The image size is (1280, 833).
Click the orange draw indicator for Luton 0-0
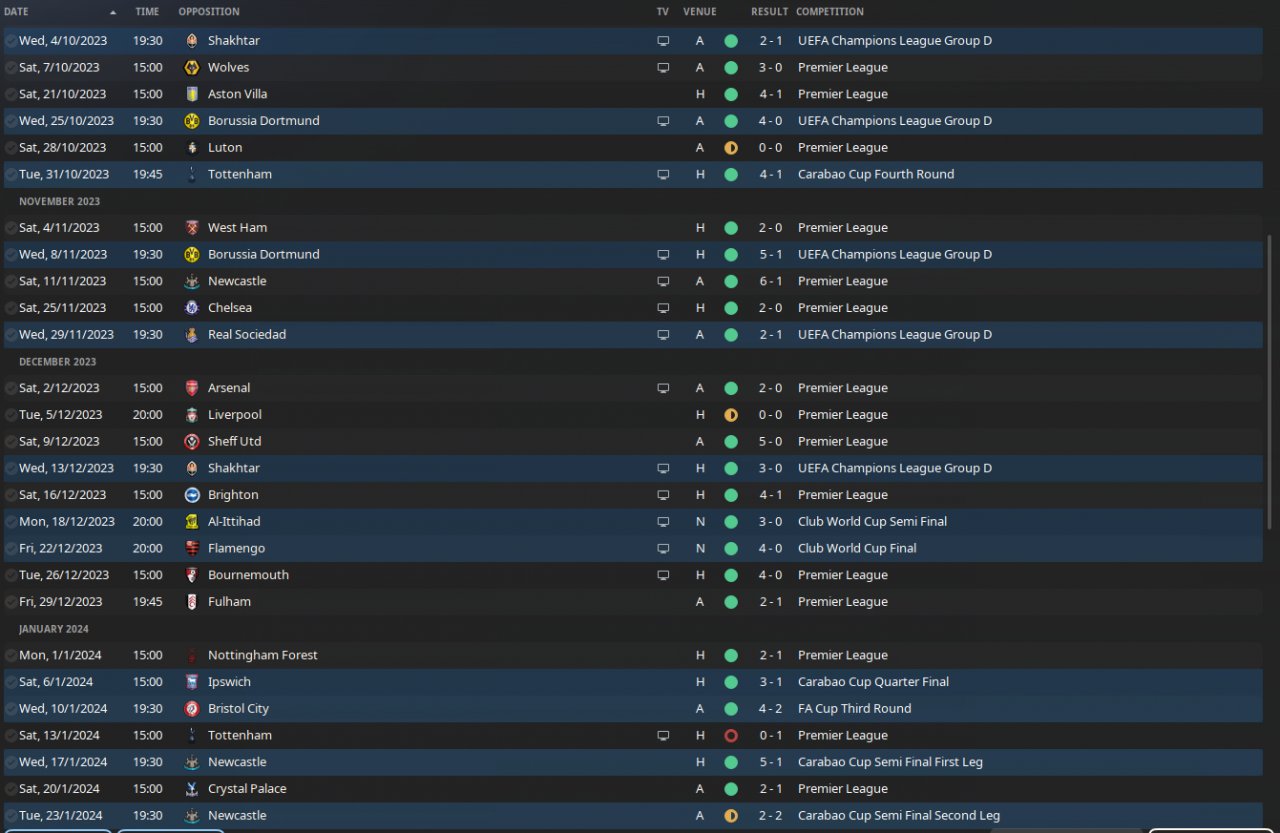click(731, 148)
